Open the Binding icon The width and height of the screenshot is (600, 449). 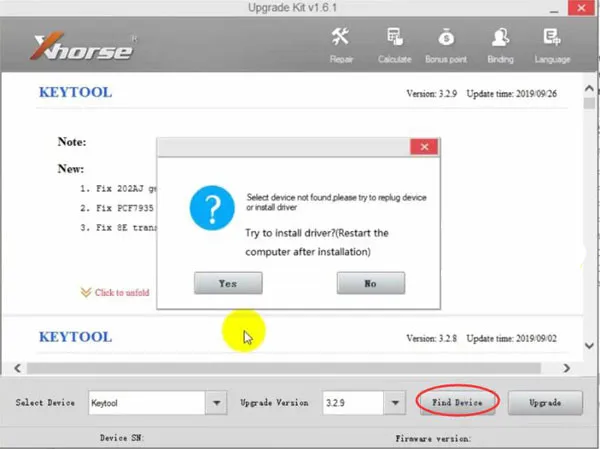(500, 45)
